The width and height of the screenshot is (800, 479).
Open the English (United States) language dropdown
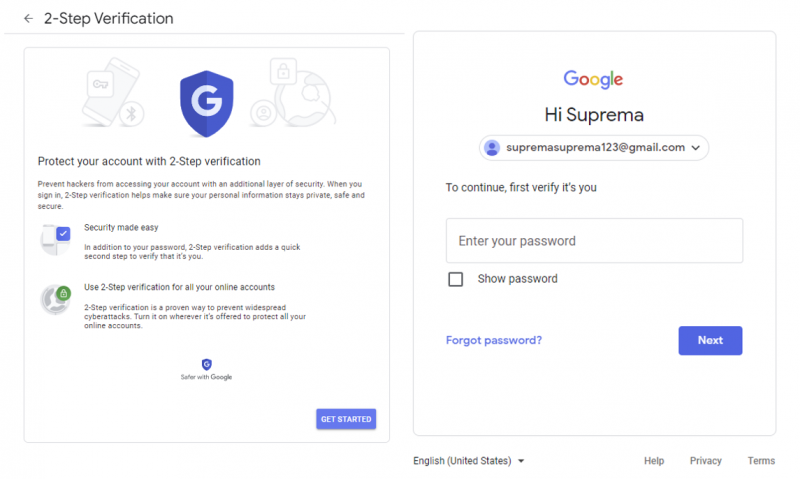coord(469,461)
